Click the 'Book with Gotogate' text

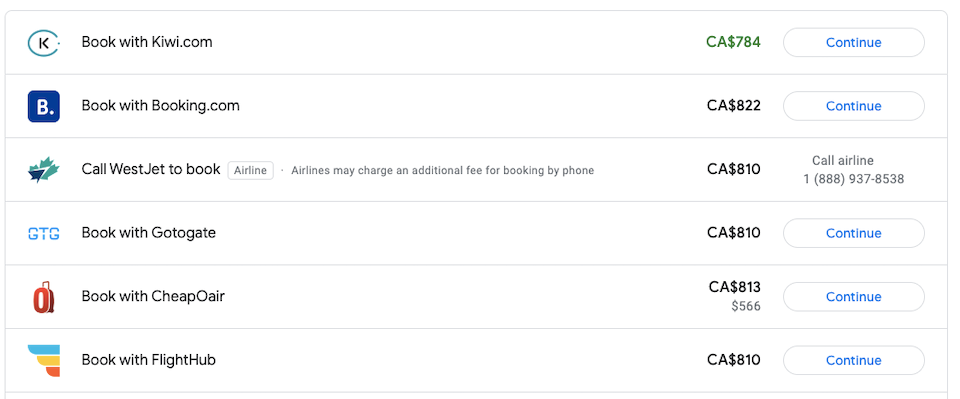click(x=149, y=233)
